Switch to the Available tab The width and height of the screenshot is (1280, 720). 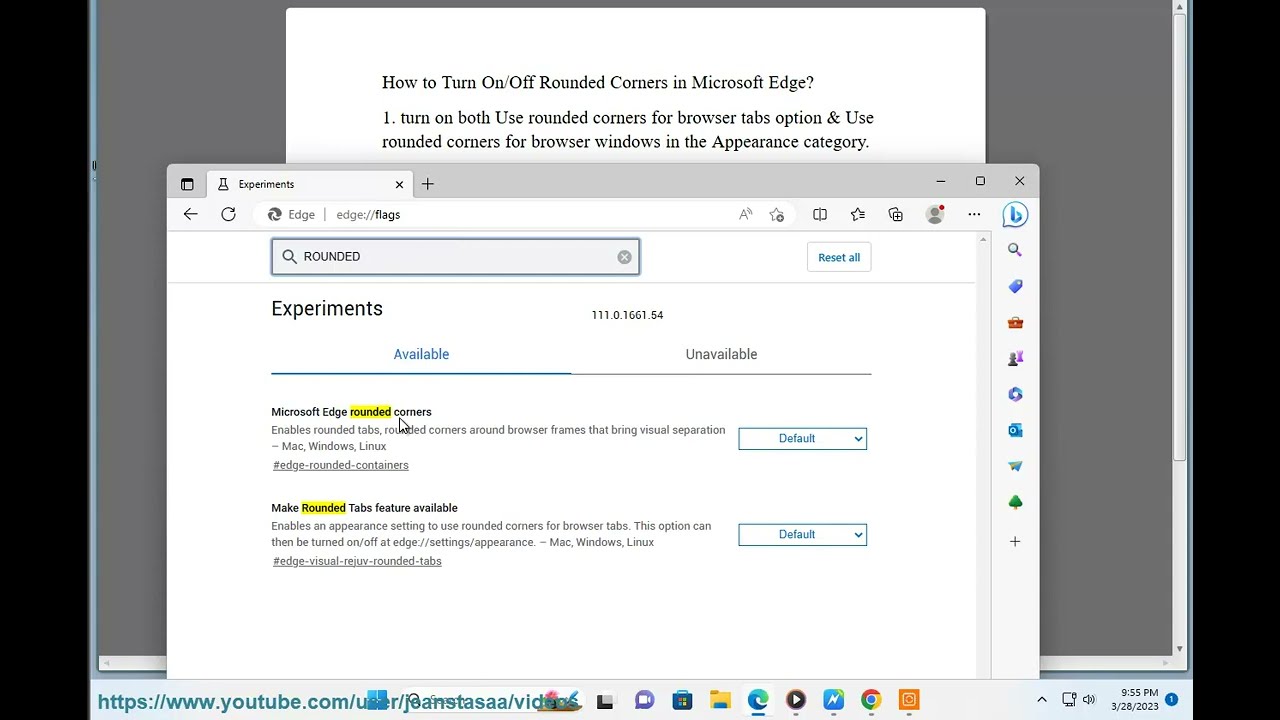point(421,354)
